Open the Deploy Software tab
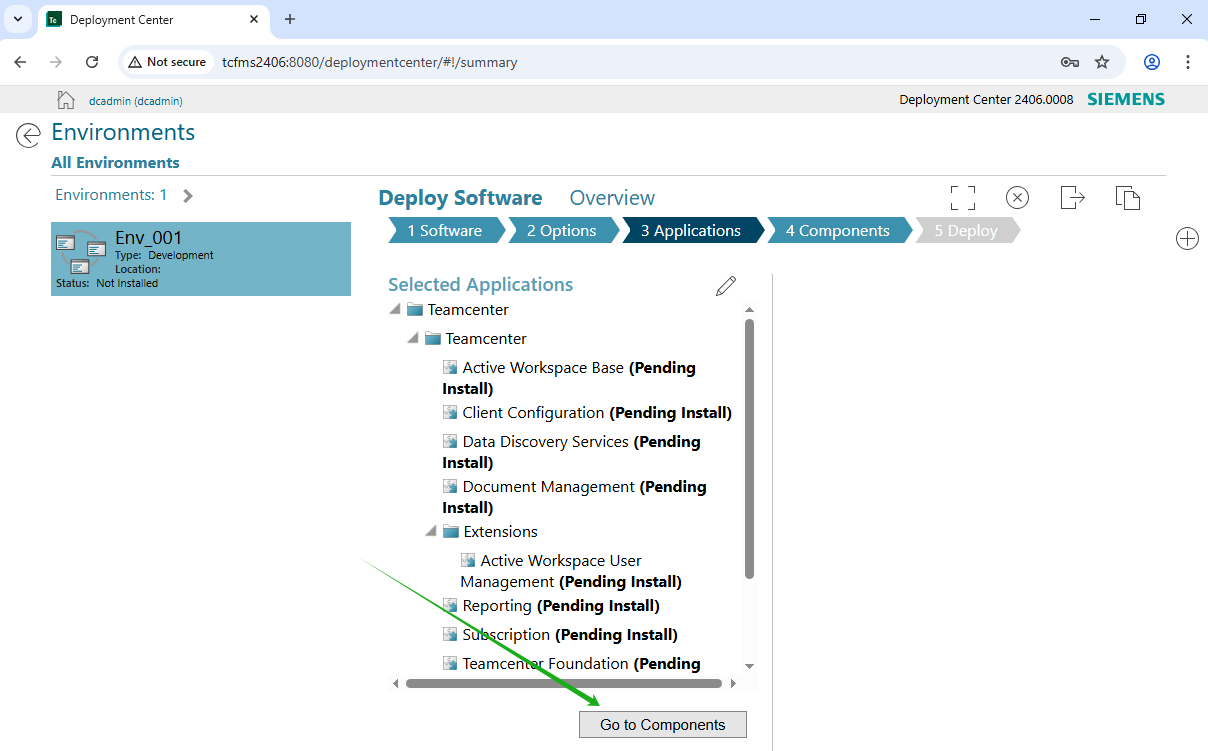 (460, 198)
